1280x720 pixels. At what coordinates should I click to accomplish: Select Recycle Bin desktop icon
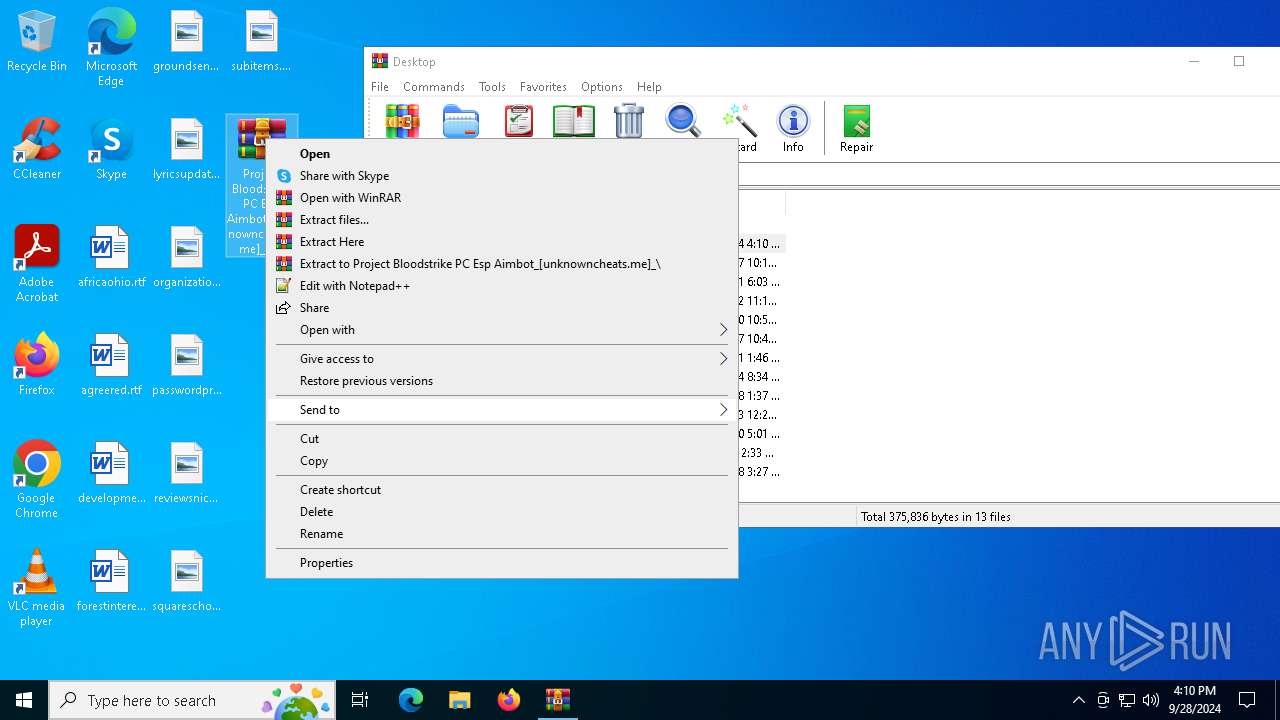pos(37,42)
